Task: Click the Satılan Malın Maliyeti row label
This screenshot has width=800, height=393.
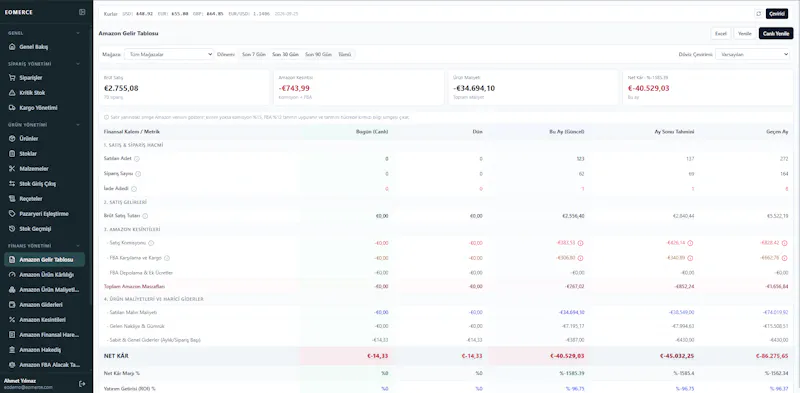Action: pos(132,312)
